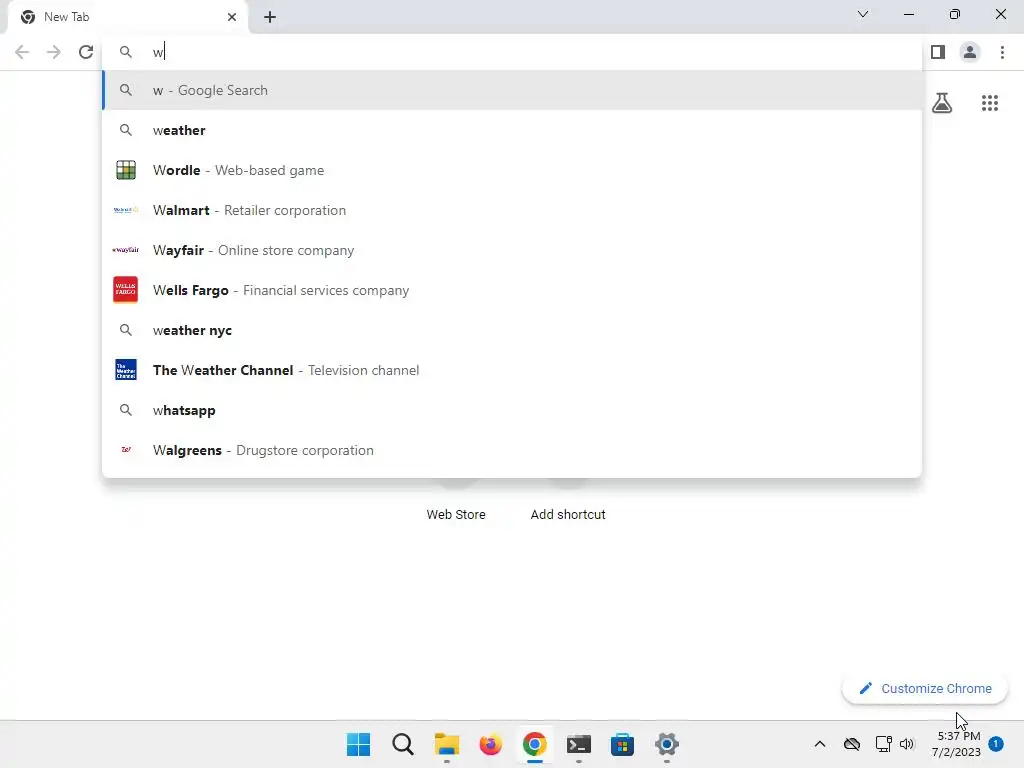
Task: Select The Weather Channel suggestion
Action: click(x=512, y=370)
